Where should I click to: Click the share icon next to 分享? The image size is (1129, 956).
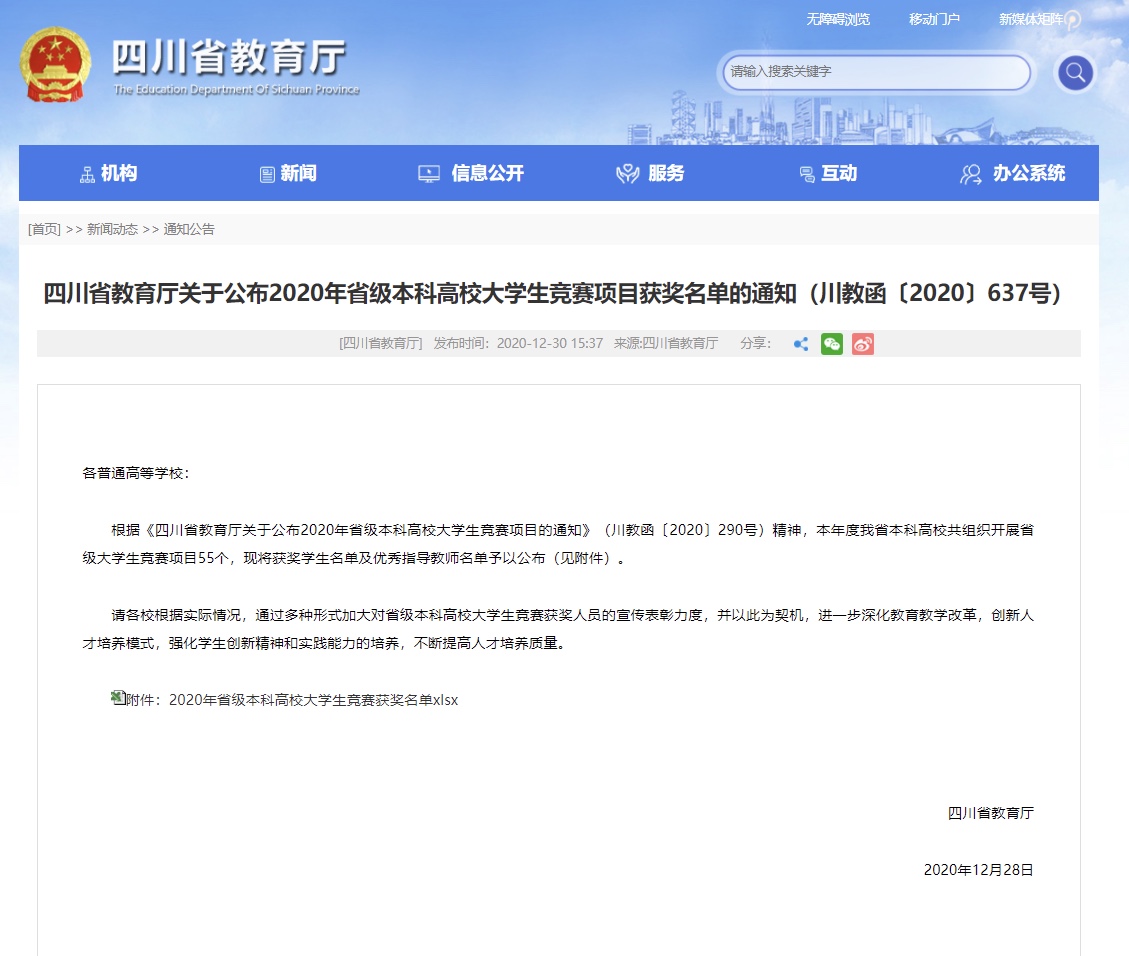[801, 344]
